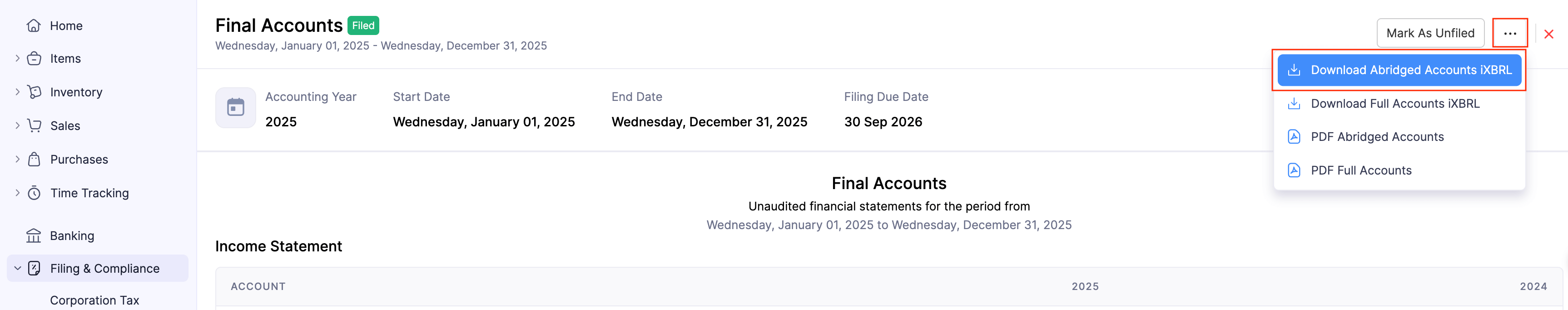The width and height of the screenshot is (1568, 310).
Task: Click the Sales cart icon
Action: tap(34, 125)
